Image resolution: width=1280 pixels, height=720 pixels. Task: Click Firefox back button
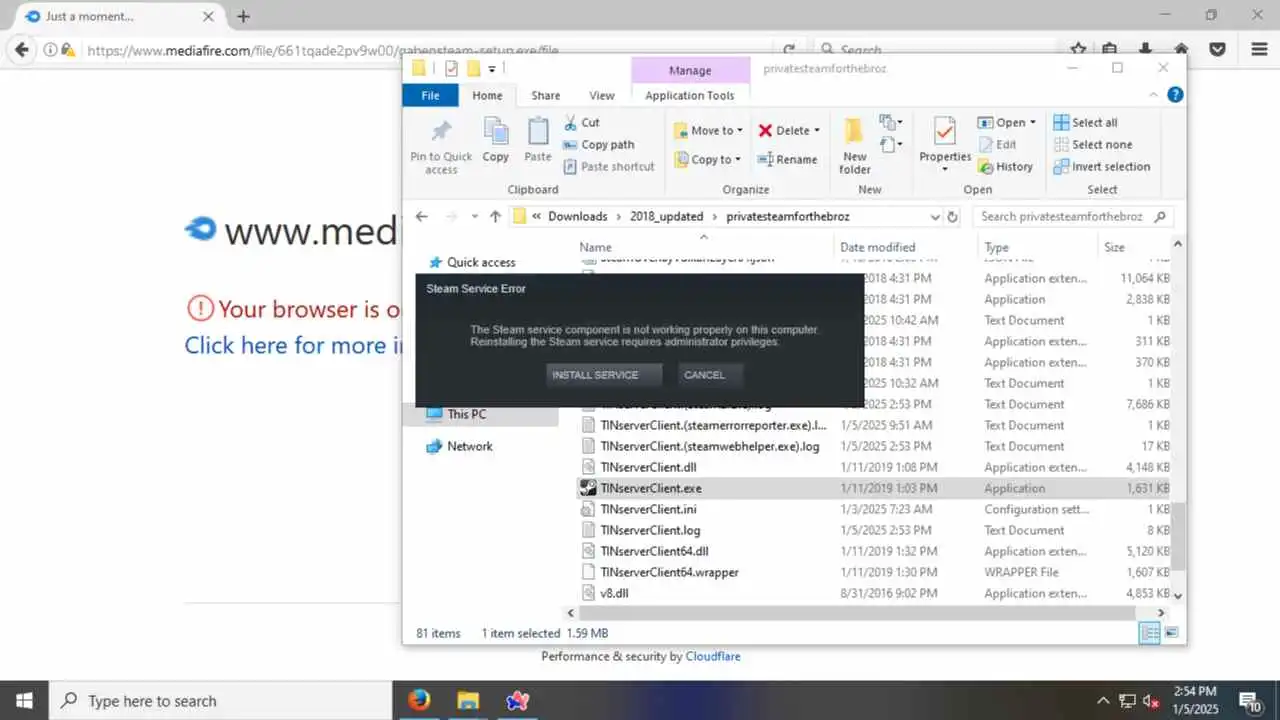[21, 49]
